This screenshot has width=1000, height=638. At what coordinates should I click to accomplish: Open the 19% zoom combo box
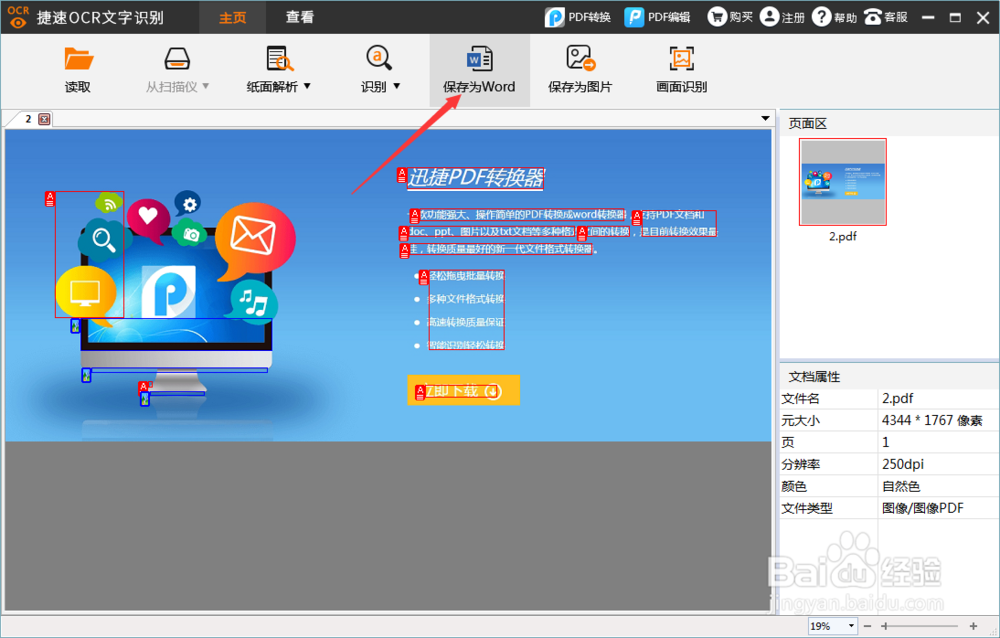[x=833, y=626]
